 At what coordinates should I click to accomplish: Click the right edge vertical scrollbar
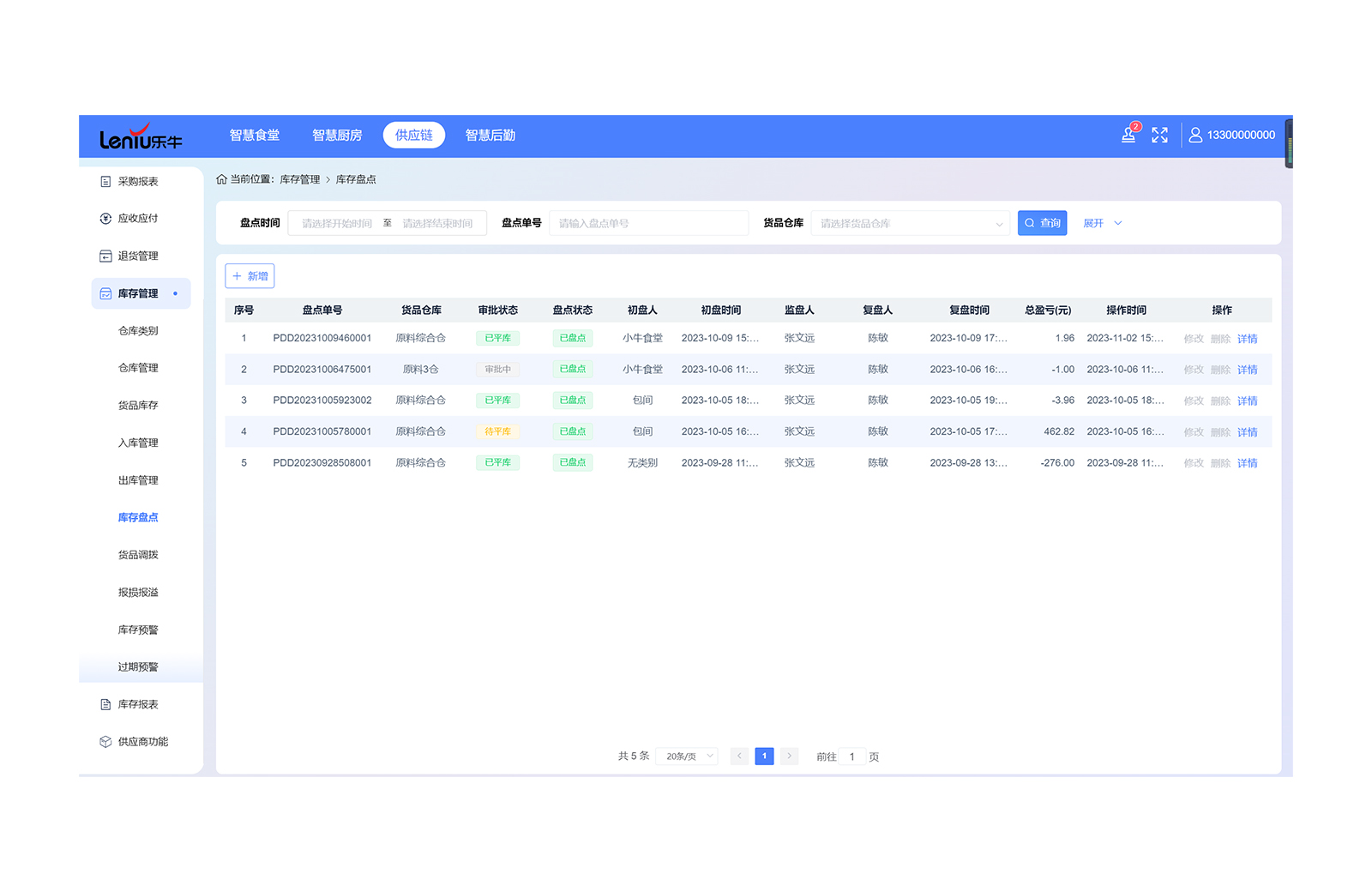coord(1289,144)
